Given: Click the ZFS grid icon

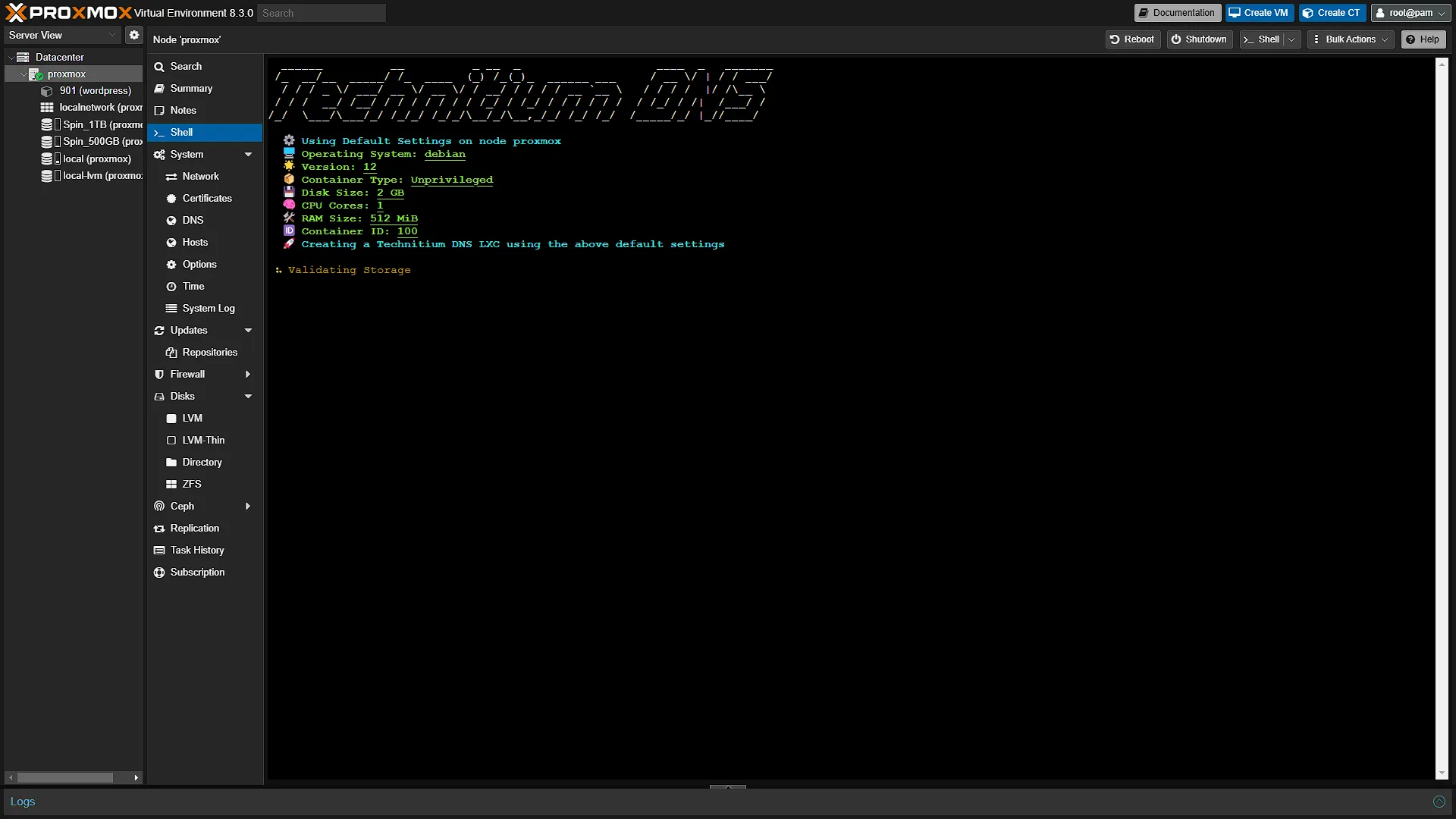Looking at the screenshot, I should pyautogui.click(x=171, y=485).
